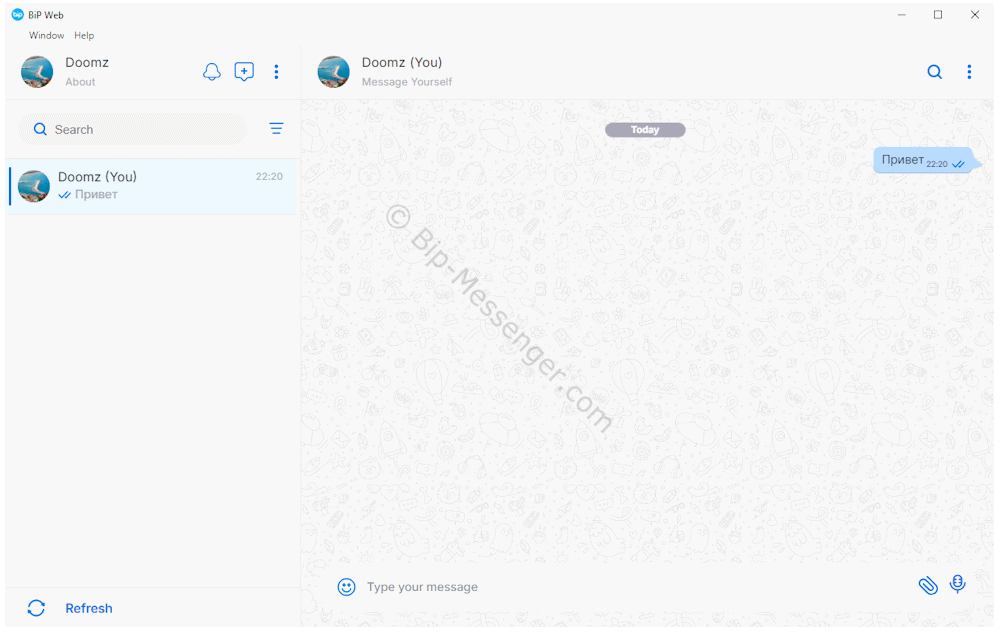Viewport: 1000px width, 633px height.
Task: Open sidebar three-dot options menu
Action: (x=276, y=71)
